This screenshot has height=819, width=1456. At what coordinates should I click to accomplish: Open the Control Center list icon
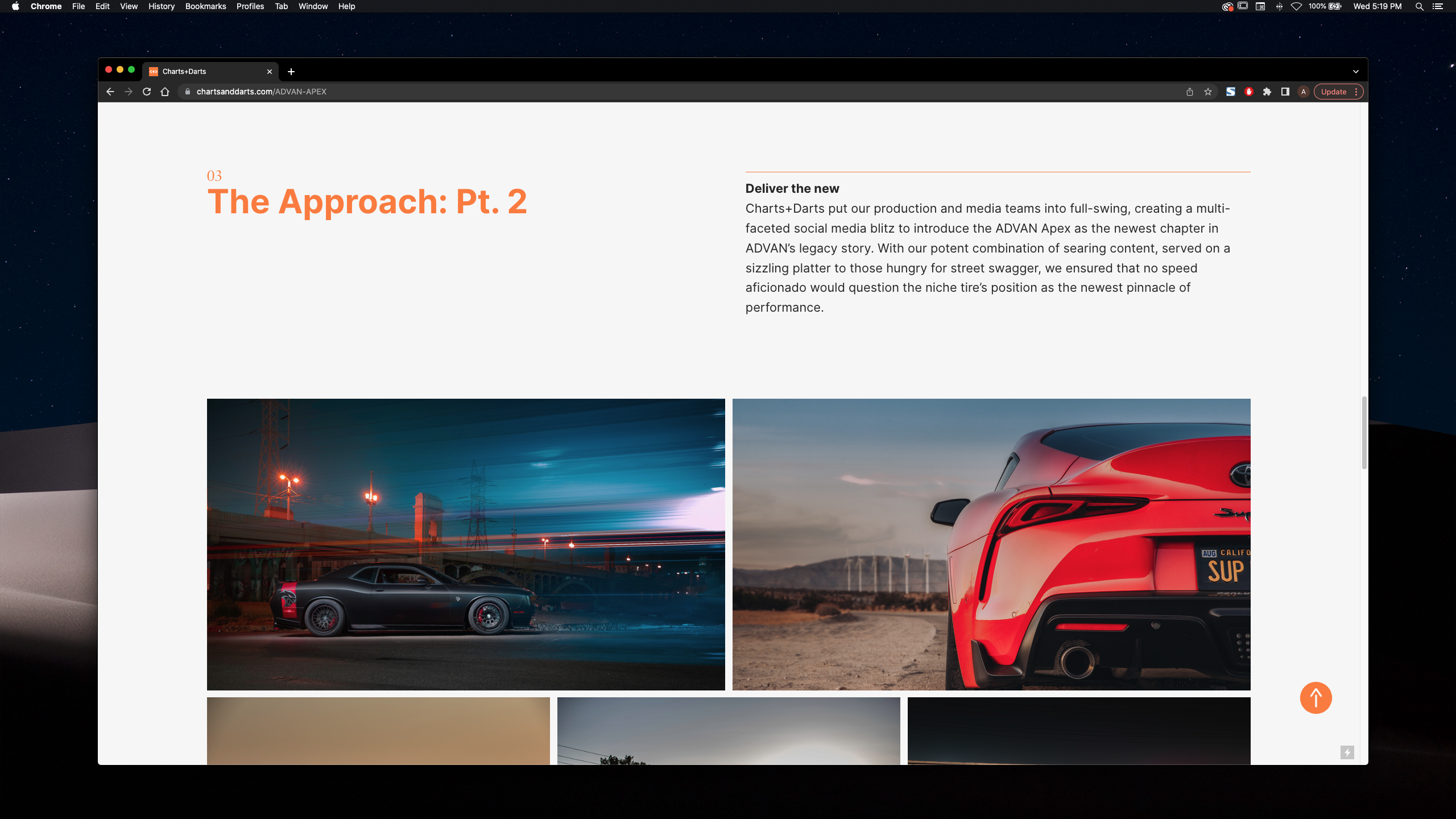[x=1438, y=6]
